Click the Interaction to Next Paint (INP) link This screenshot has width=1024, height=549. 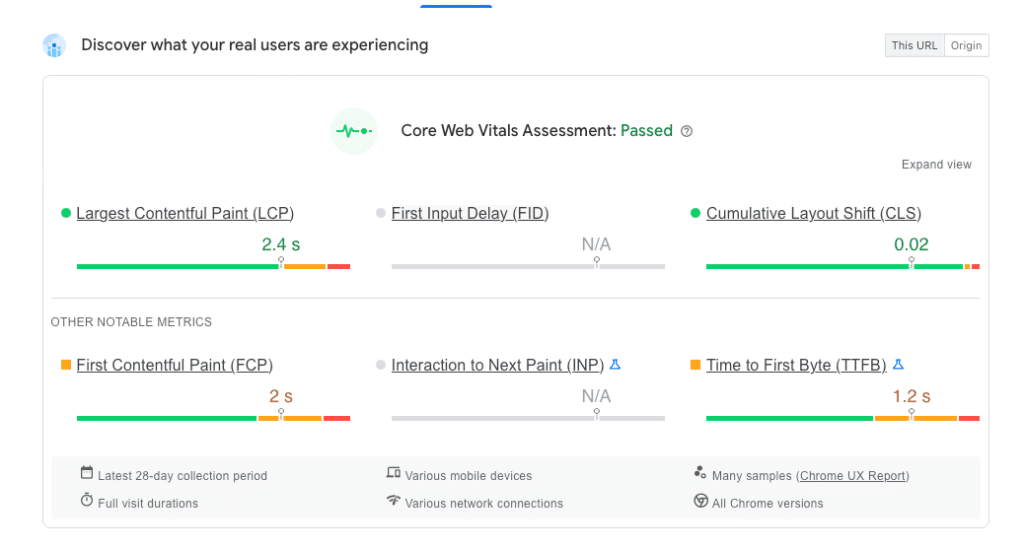click(x=497, y=365)
